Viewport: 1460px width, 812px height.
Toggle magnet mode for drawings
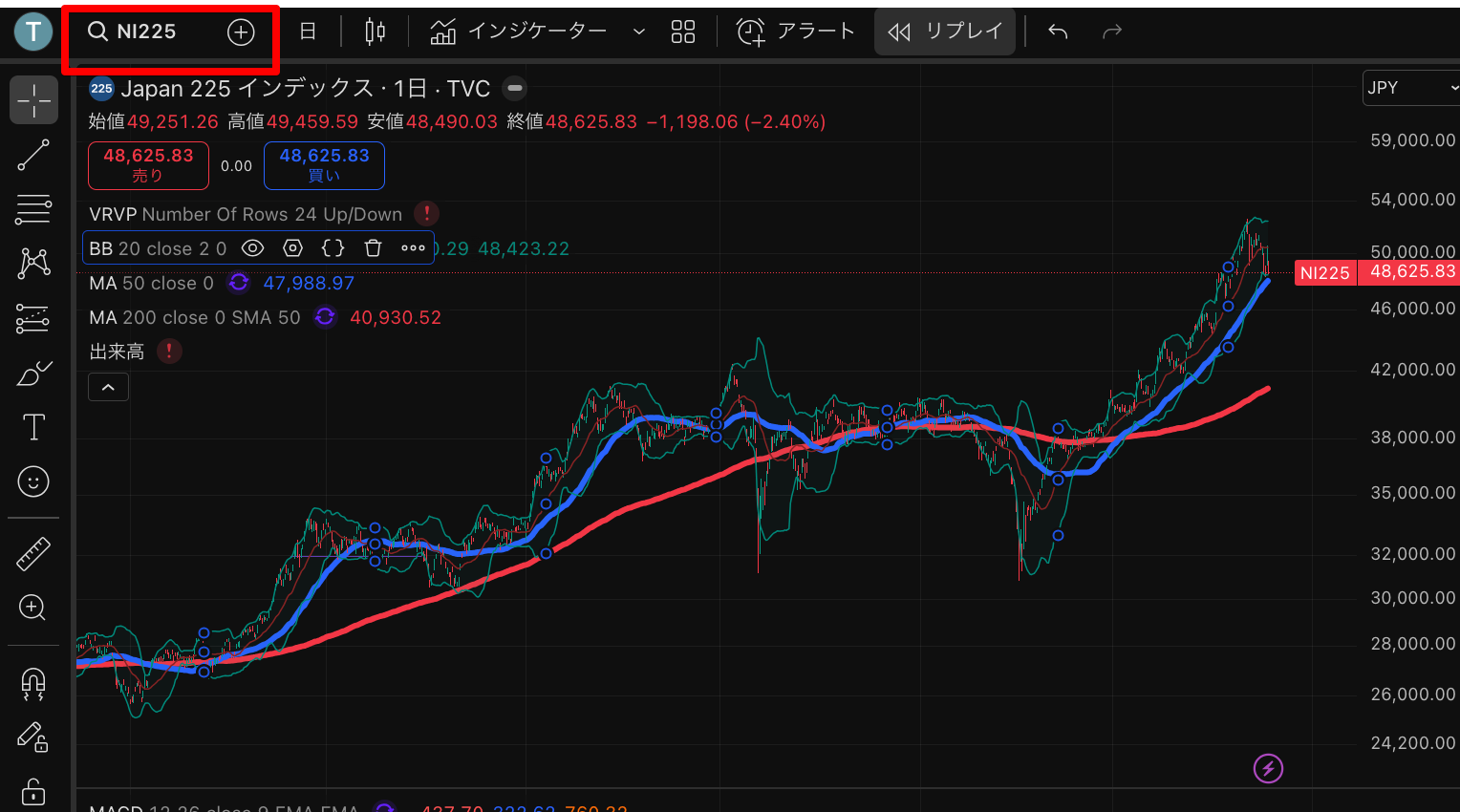click(33, 682)
